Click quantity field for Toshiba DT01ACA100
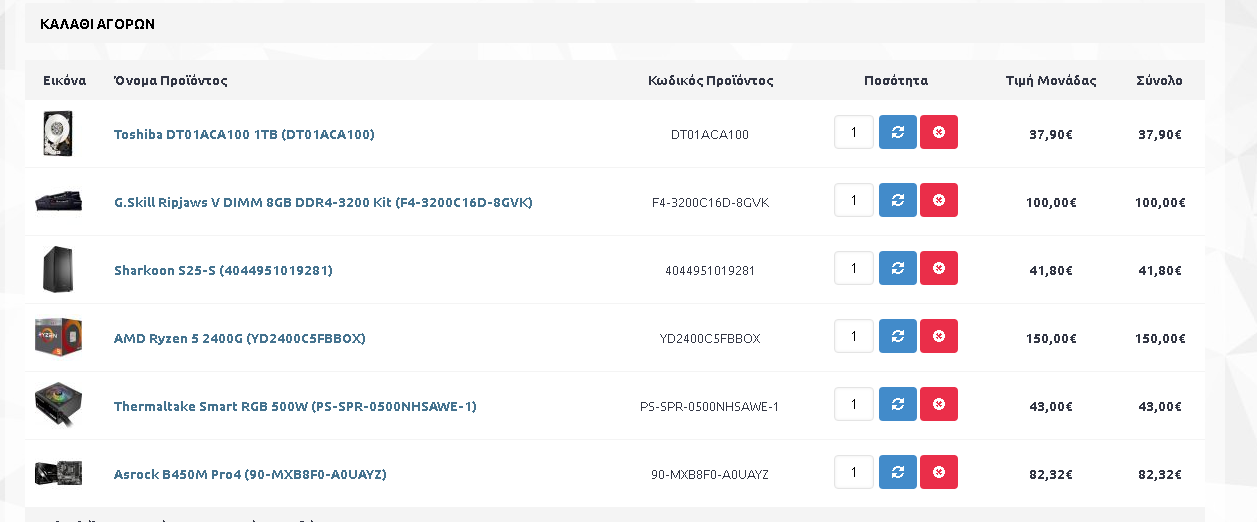Image resolution: width=1257 pixels, height=522 pixels. (x=854, y=132)
